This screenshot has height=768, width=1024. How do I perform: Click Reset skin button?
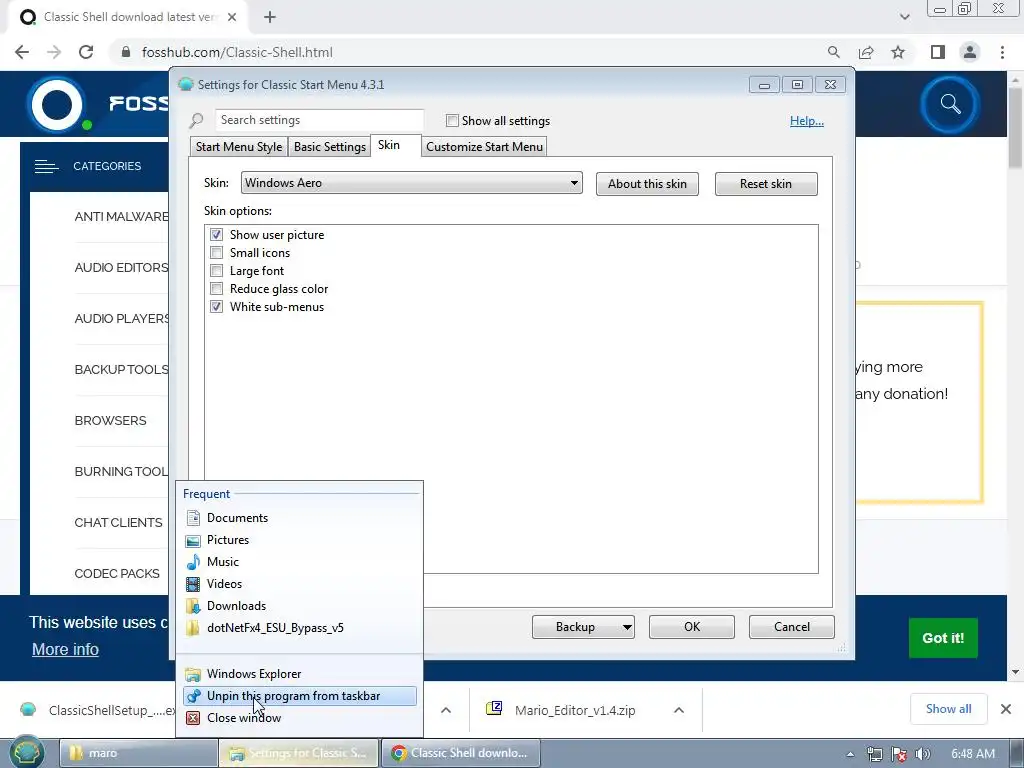point(766,184)
